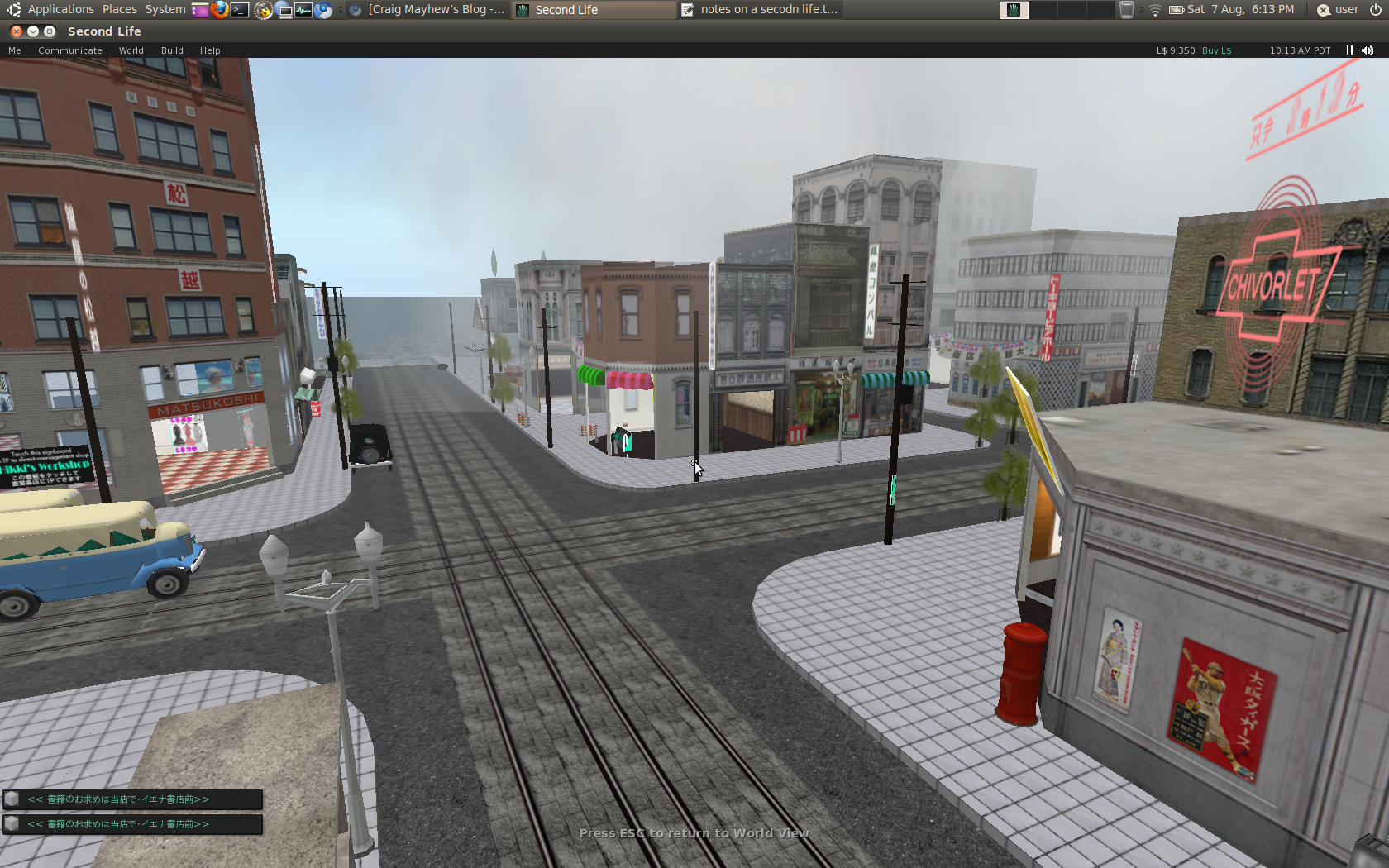Click the Wi-Fi network indicator
This screenshot has height=868, width=1389.
[1155, 10]
